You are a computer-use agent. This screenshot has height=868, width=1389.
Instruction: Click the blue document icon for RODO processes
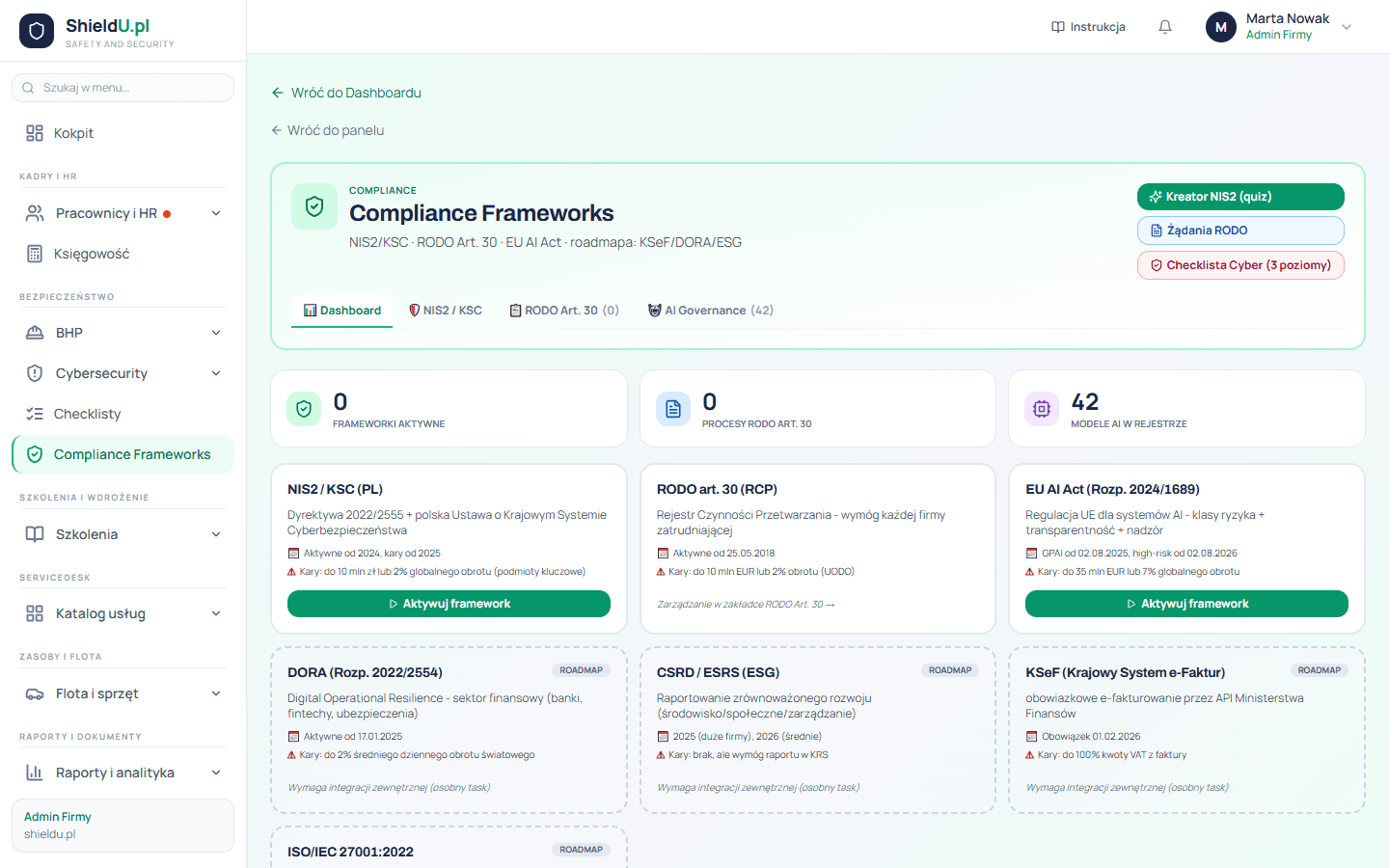point(673,409)
